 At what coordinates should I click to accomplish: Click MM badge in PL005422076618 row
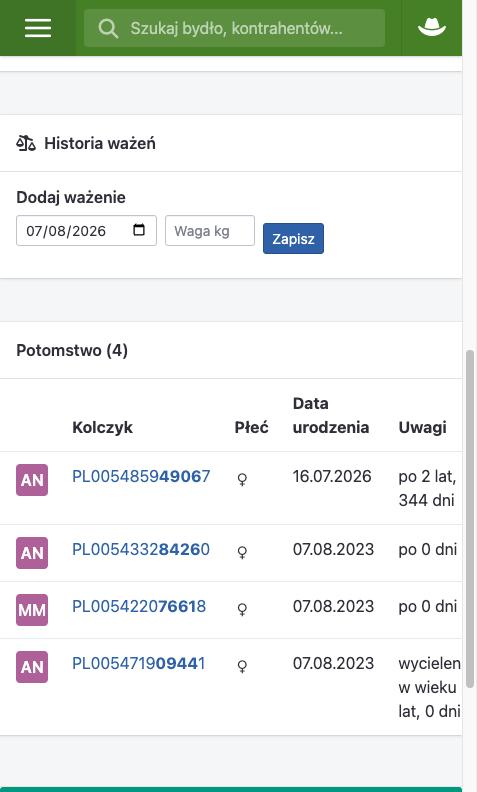32,610
